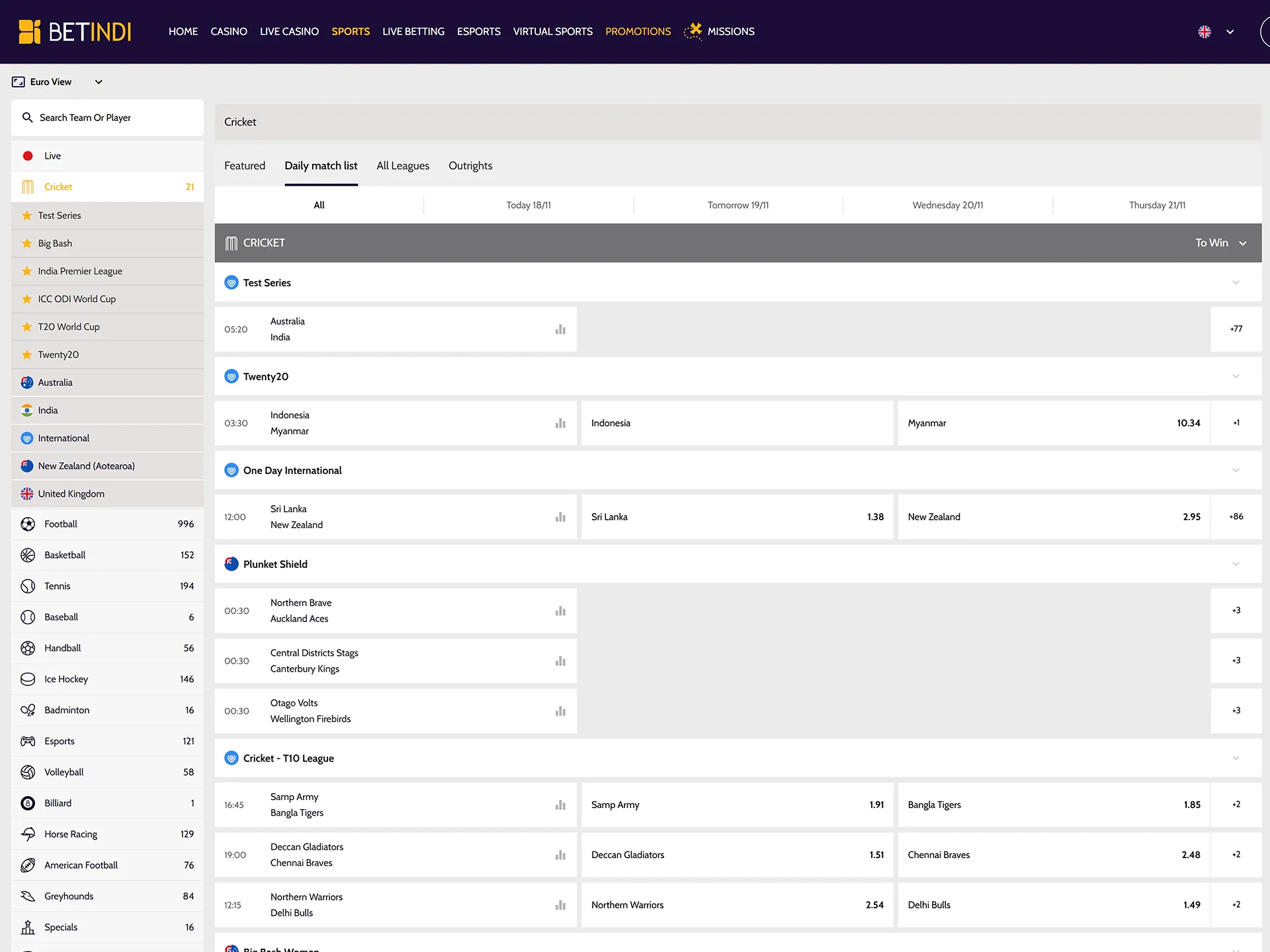The width and height of the screenshot is (1270, 952).
Task: Toggle star favorite for Big Bash league
Action: pyautogui.click(x=27, y=242)
